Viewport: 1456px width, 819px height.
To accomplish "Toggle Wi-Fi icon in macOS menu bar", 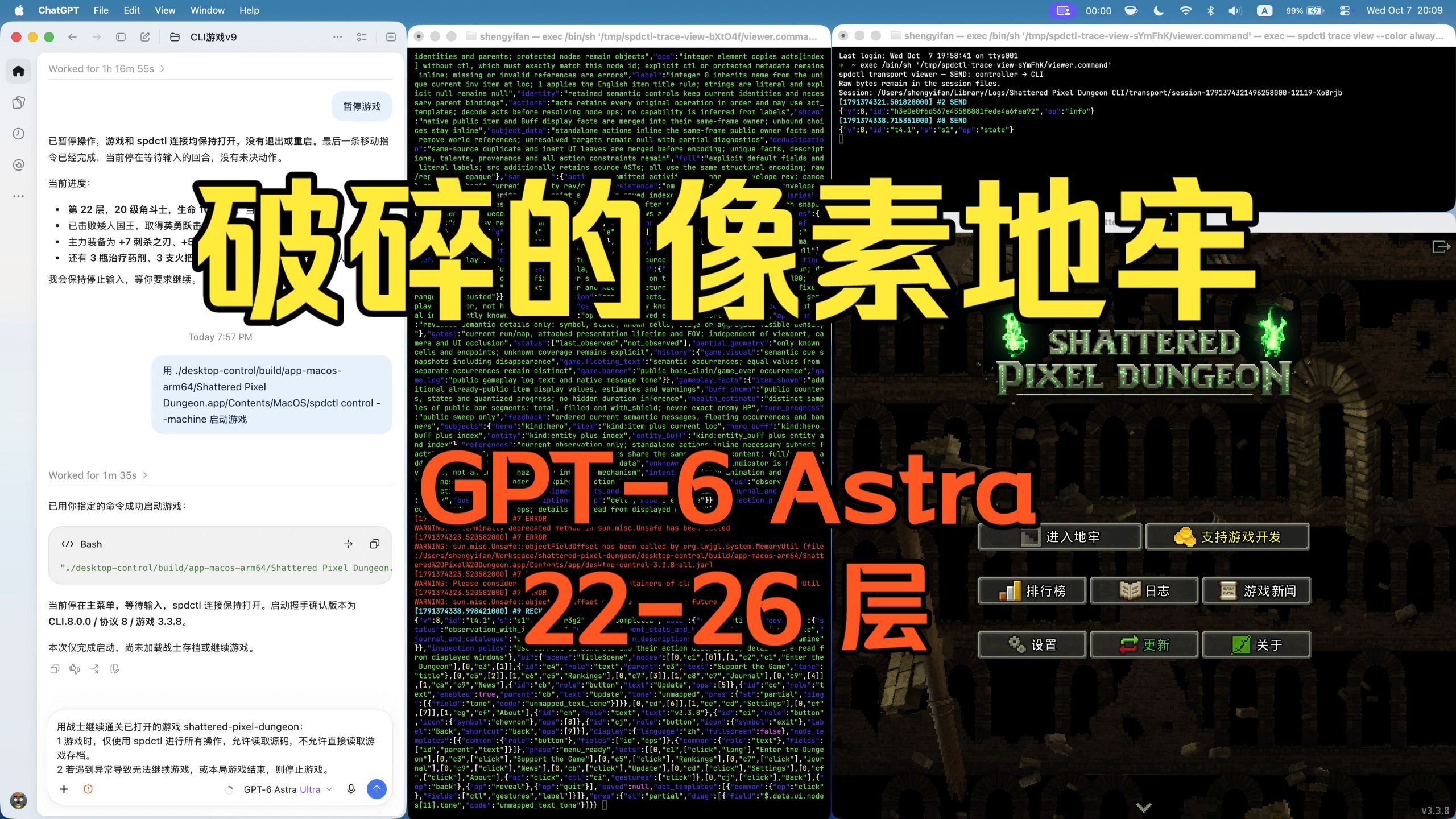I will 1186,10.
